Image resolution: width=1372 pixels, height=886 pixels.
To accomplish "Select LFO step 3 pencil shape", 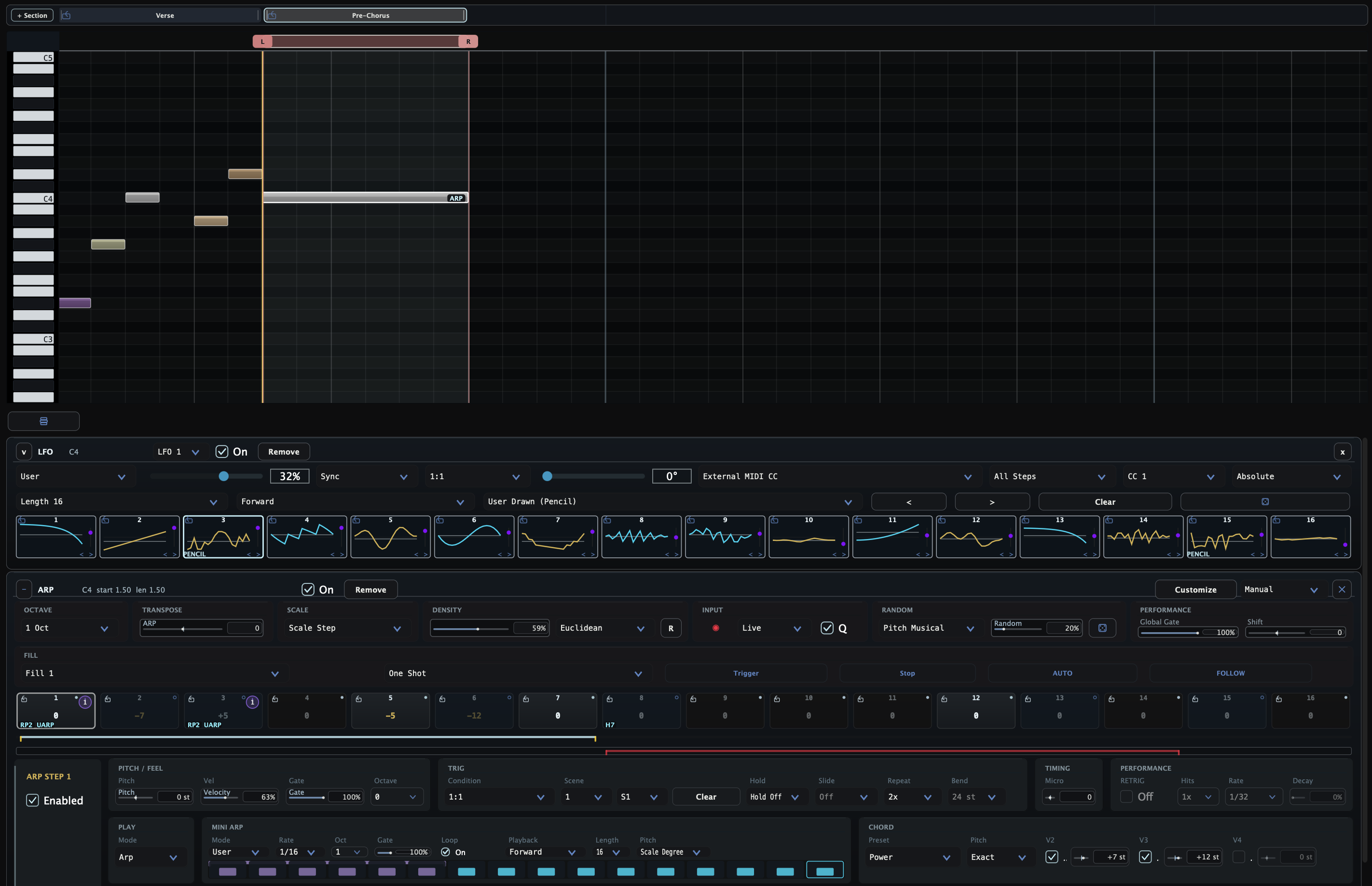I will point(223,538).
